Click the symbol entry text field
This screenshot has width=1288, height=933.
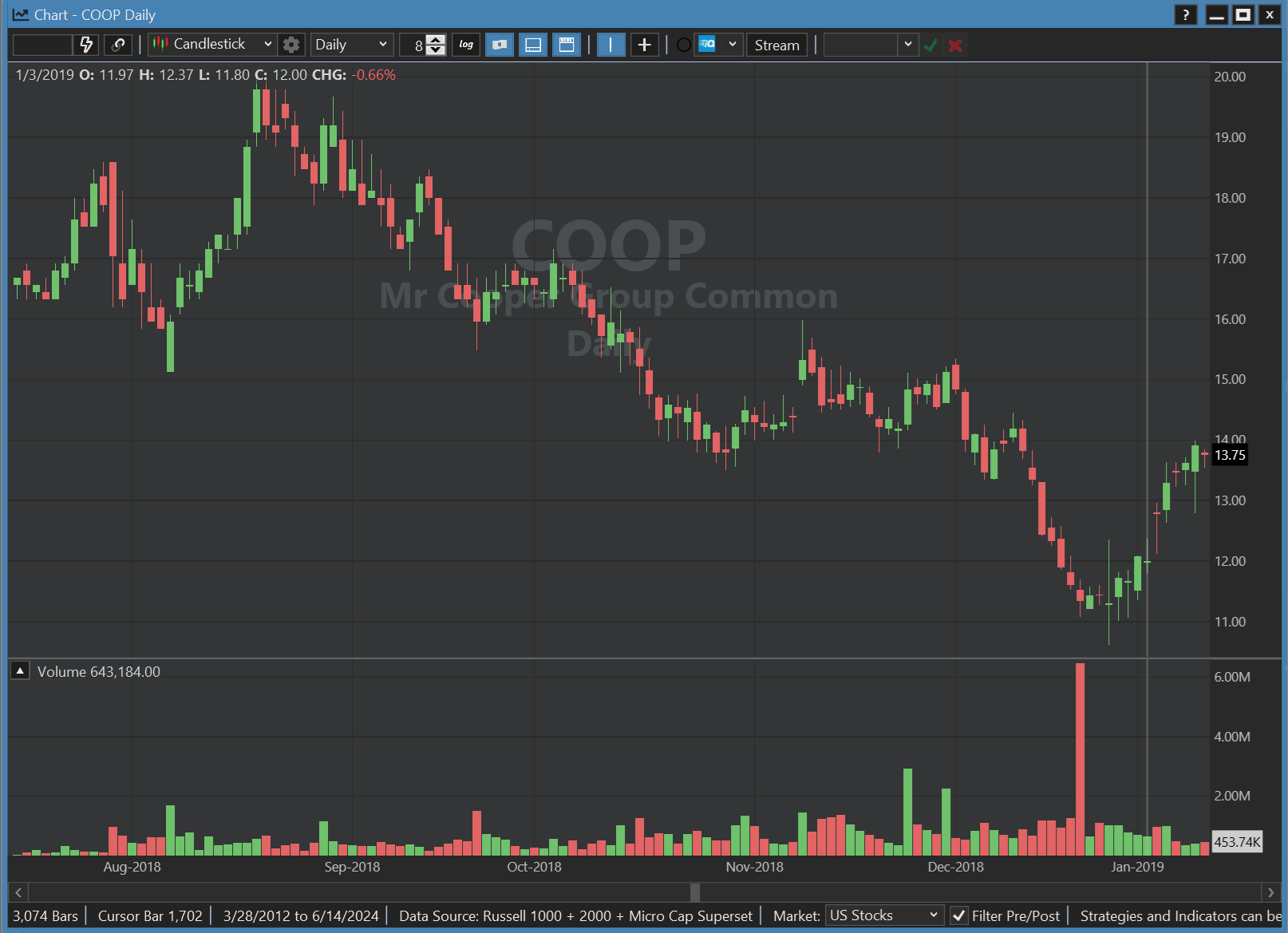pyautogui.click(x=43, y=45)
